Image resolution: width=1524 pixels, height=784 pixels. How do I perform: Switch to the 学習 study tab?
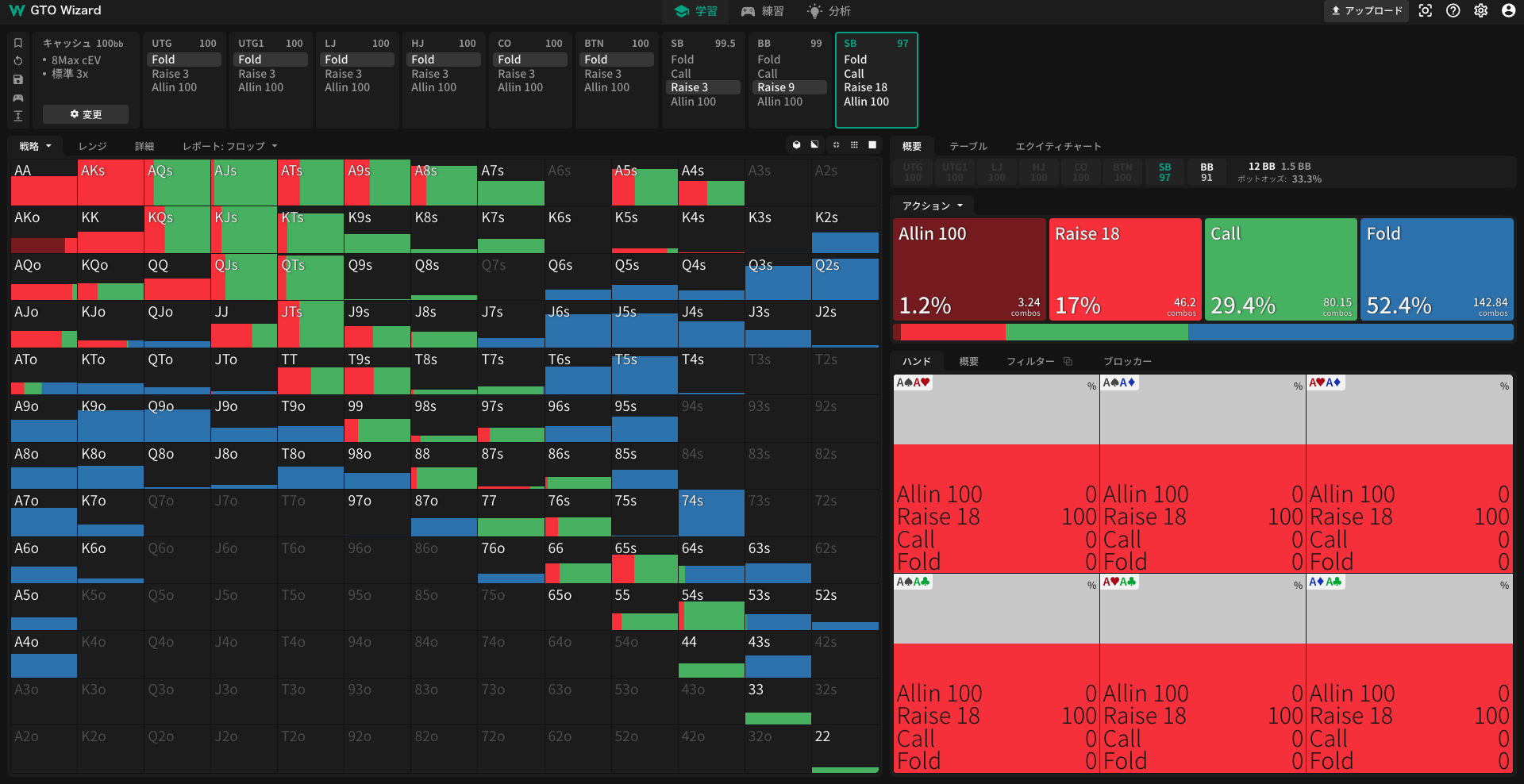click(696, 11)
